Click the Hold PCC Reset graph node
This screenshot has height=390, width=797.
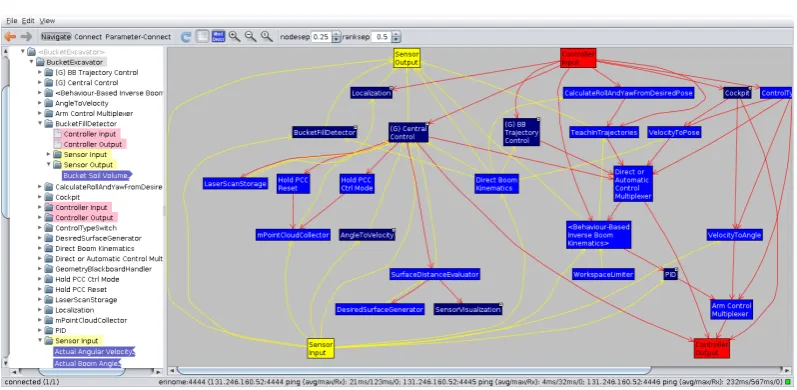(x=293, y=184)
